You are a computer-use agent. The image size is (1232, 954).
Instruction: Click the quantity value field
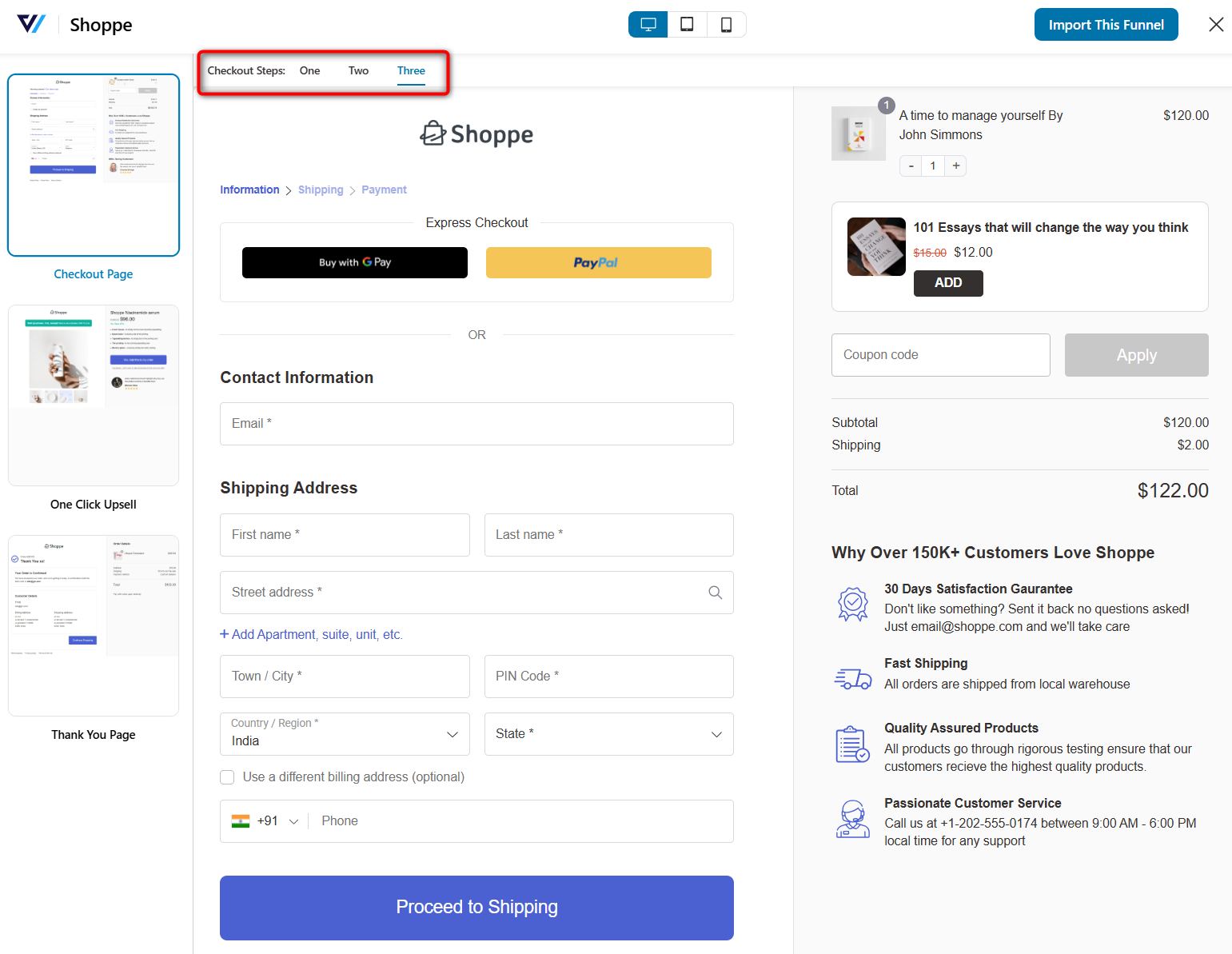933,166
